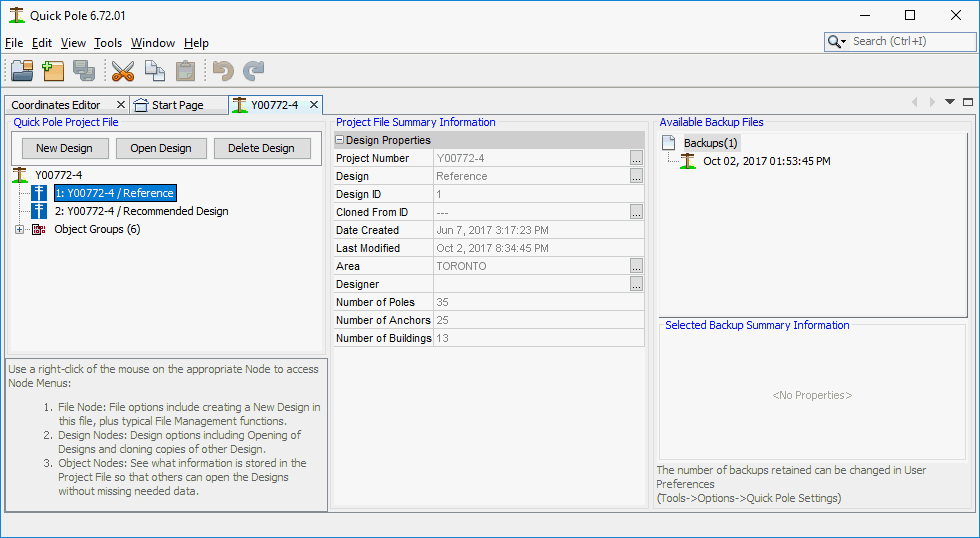Open Cloned From ID ellipsis editor
The width and height of the screenshot is (980, 538).
coord(636,212)
